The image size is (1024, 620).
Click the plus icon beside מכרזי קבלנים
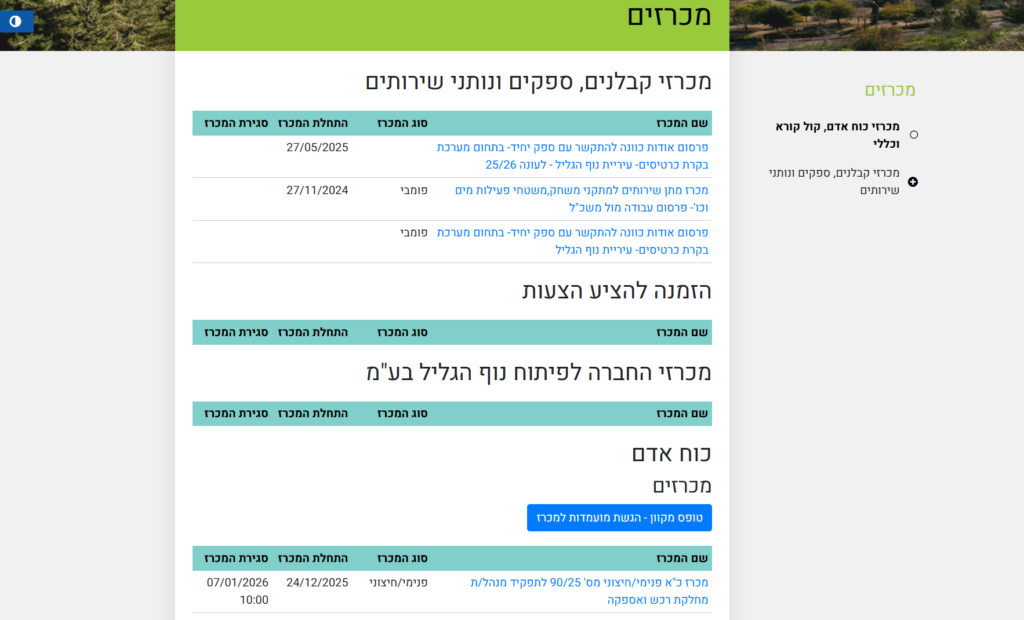click(913, 182)
